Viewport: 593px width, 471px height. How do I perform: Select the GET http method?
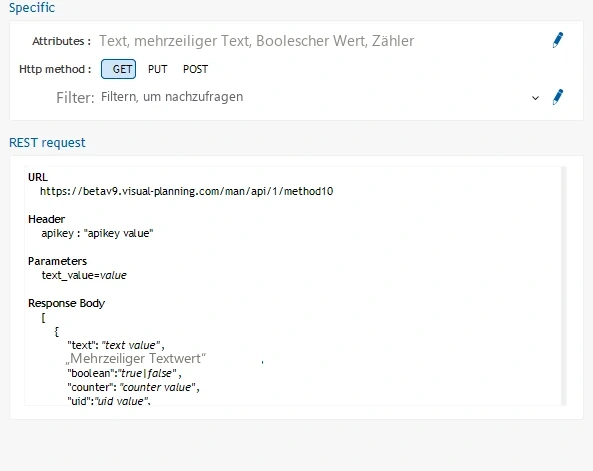pyautogui.click(x=118, y=69)
